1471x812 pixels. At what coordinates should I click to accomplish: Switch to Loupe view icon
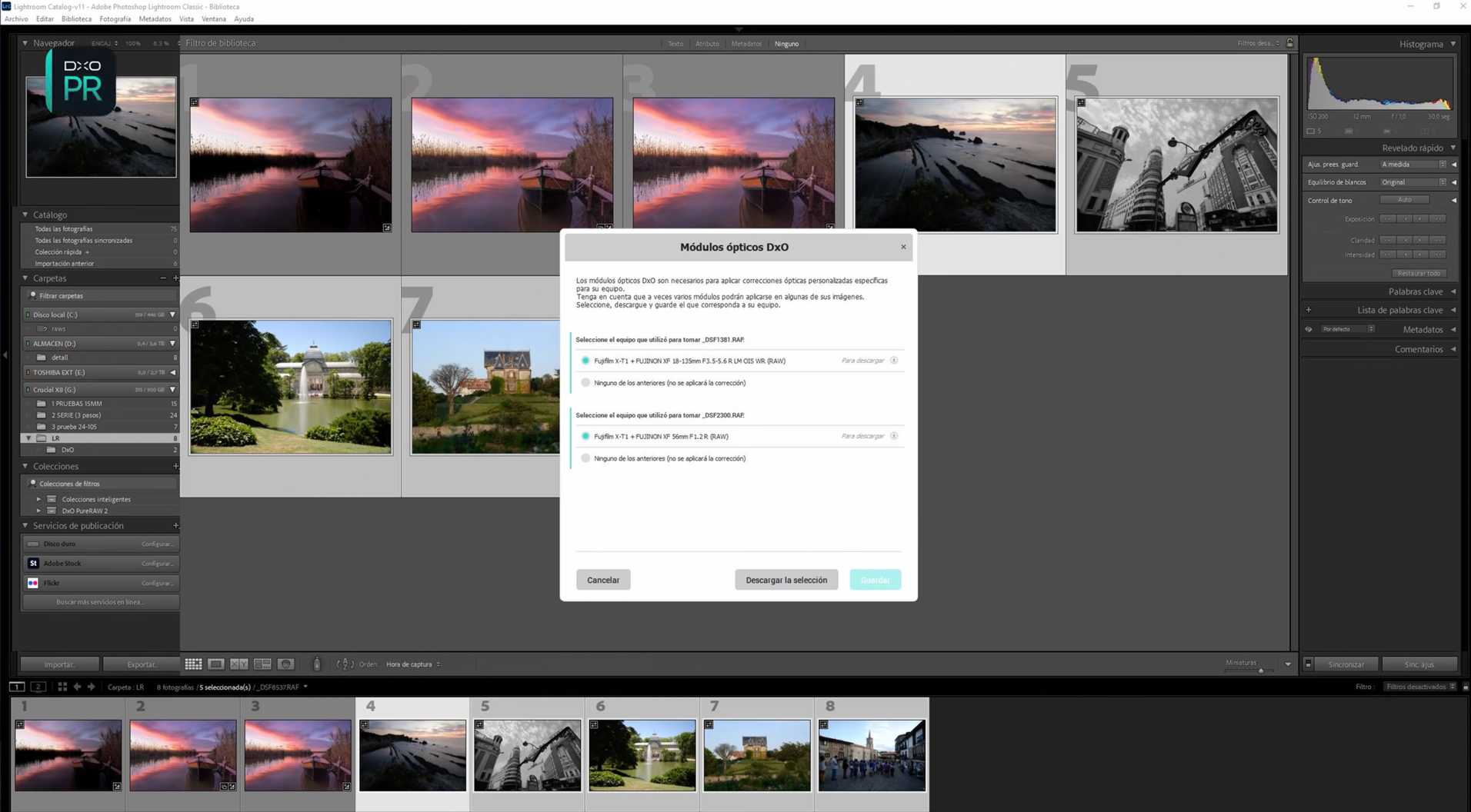click(x=216, y=664)
